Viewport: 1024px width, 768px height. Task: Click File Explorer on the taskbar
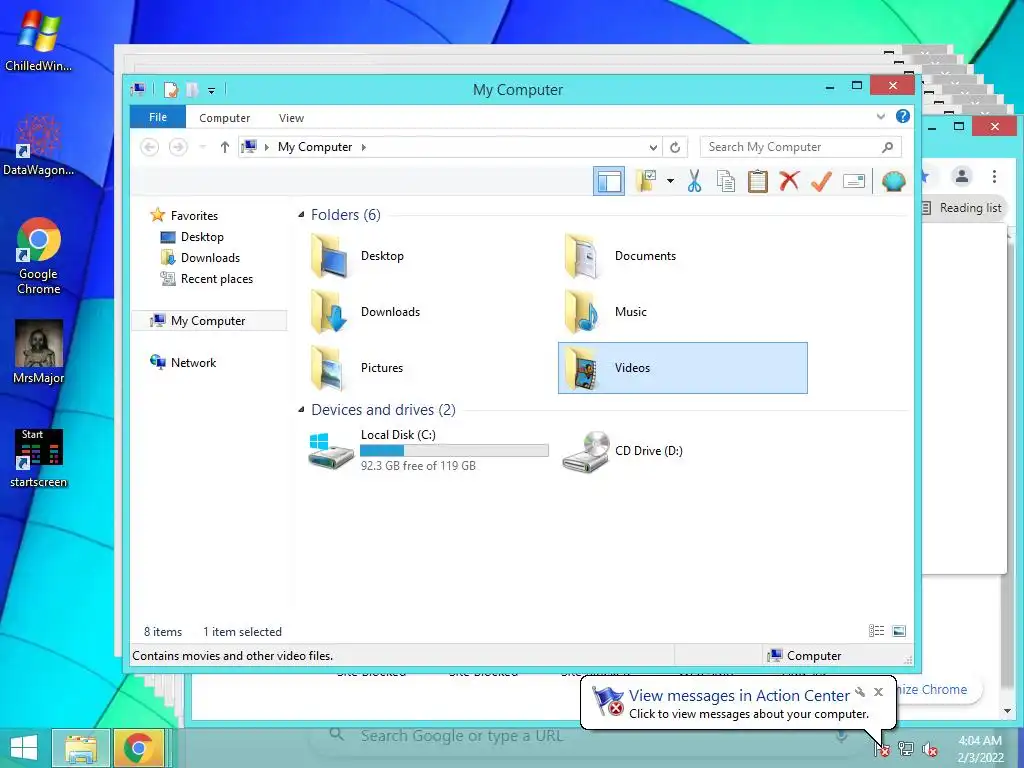81,748
